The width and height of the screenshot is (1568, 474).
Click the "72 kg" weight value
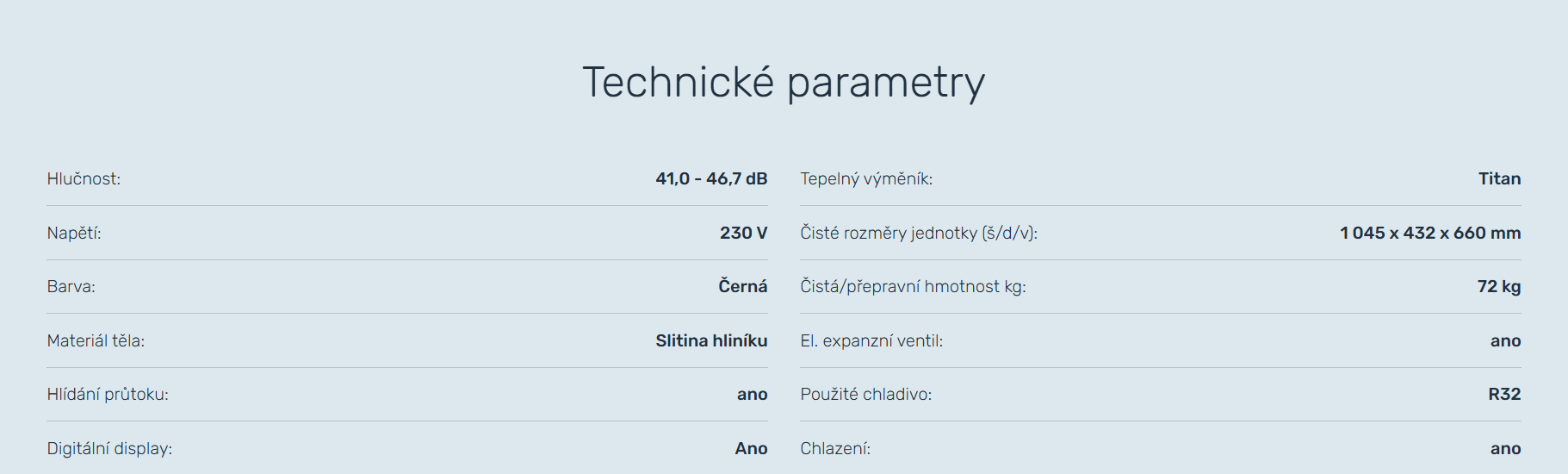click(1498, 287)
